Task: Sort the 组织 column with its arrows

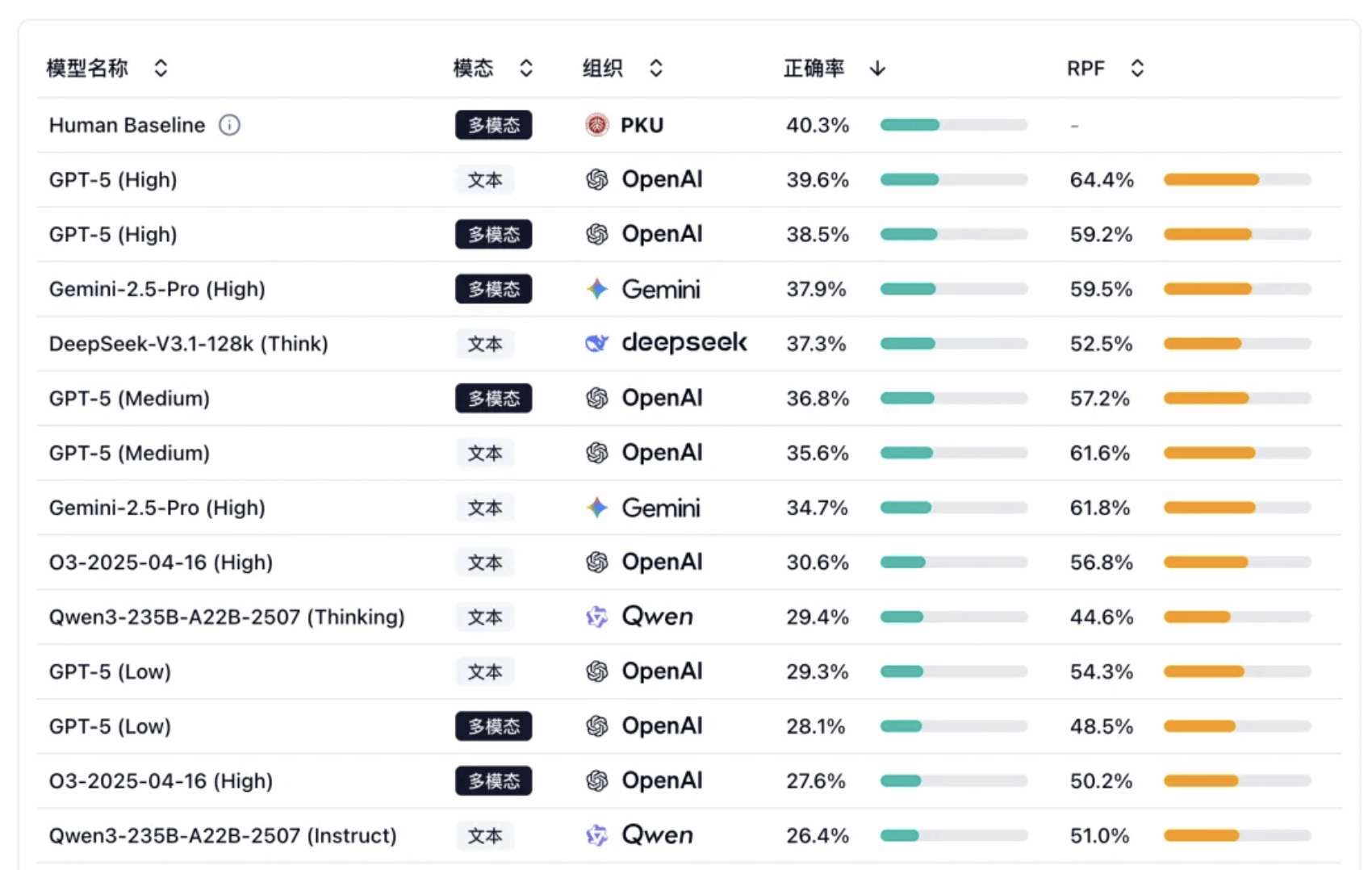Action: [x=656, y=69]
